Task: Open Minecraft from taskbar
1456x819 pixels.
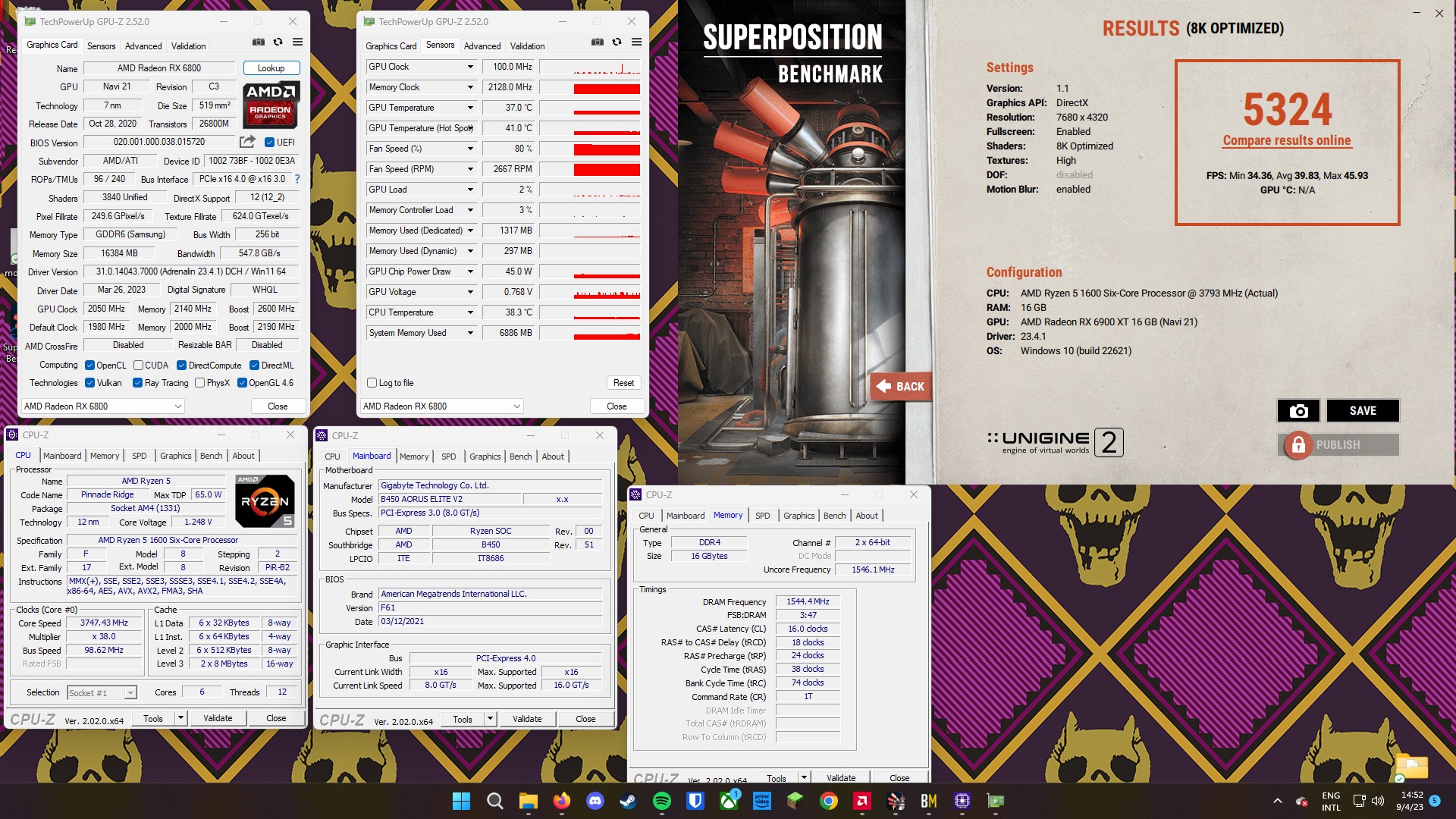Action: 795,801
